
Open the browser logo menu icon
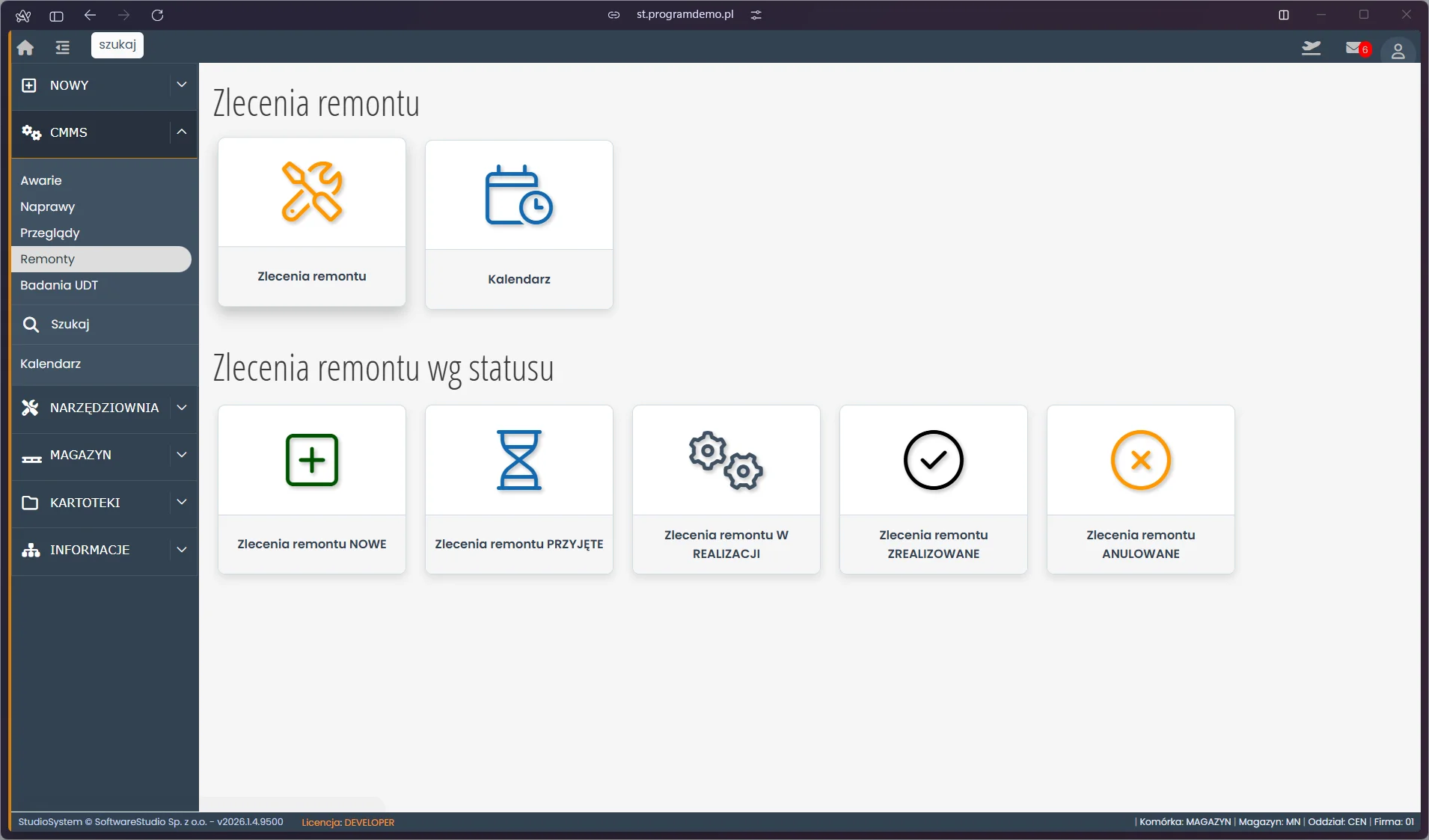click(x=23, y=16)
